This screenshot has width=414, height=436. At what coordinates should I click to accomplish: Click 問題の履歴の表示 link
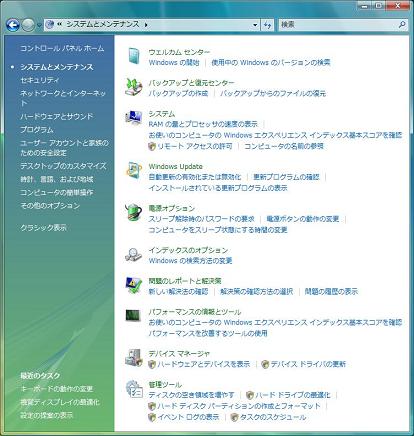tap(331, 292)
